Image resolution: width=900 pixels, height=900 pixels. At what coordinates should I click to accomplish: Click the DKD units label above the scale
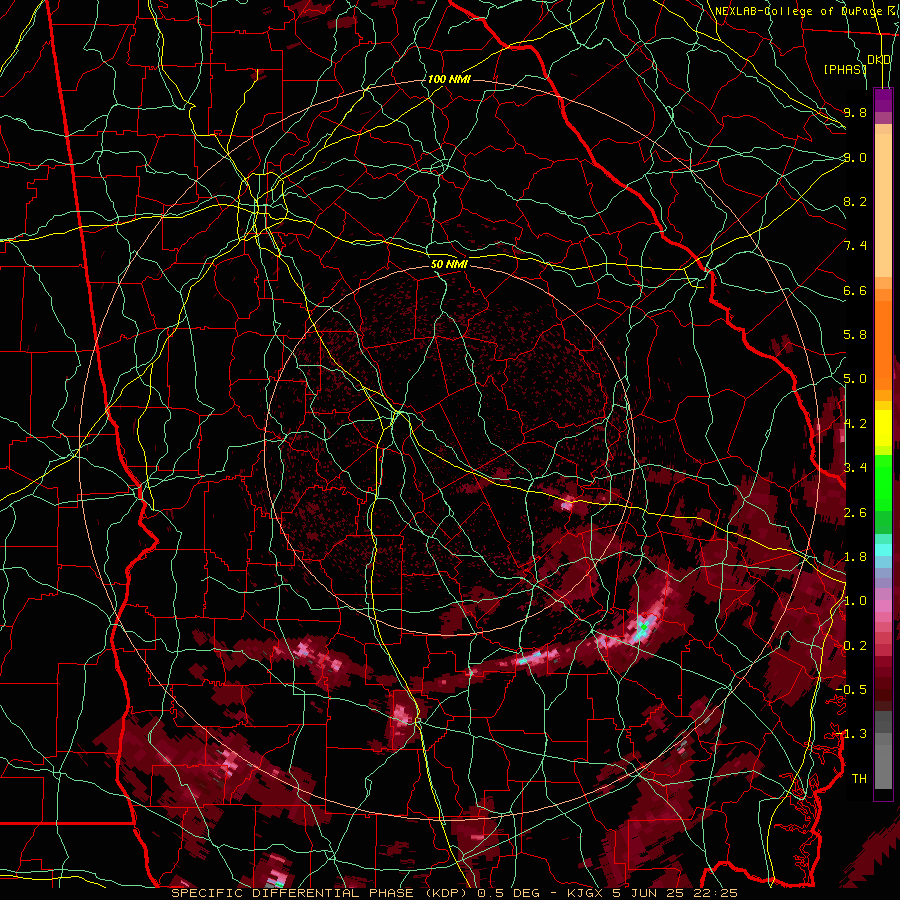tap(879, 60)
